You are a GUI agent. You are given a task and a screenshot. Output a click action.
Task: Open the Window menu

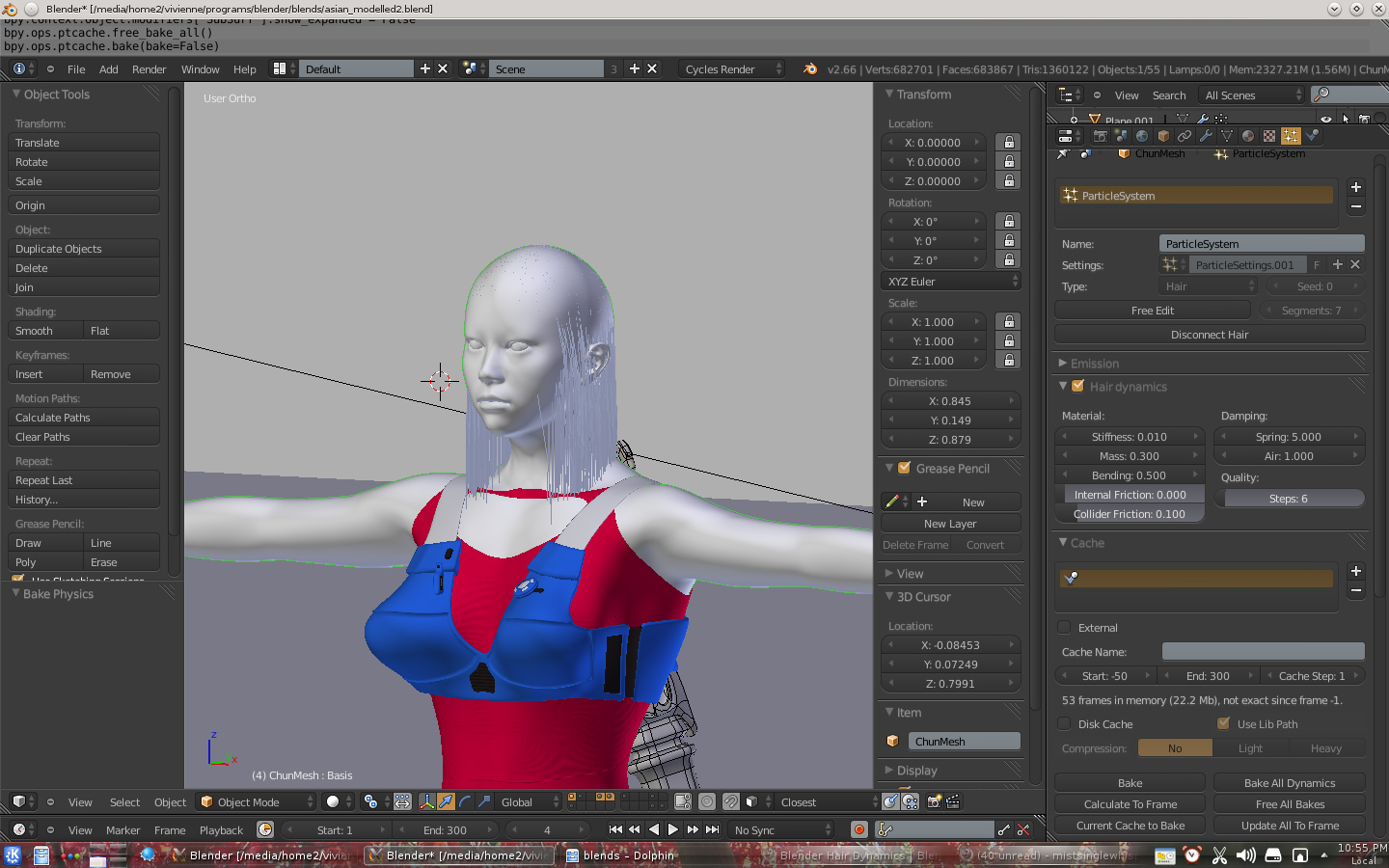coord(200,69)
